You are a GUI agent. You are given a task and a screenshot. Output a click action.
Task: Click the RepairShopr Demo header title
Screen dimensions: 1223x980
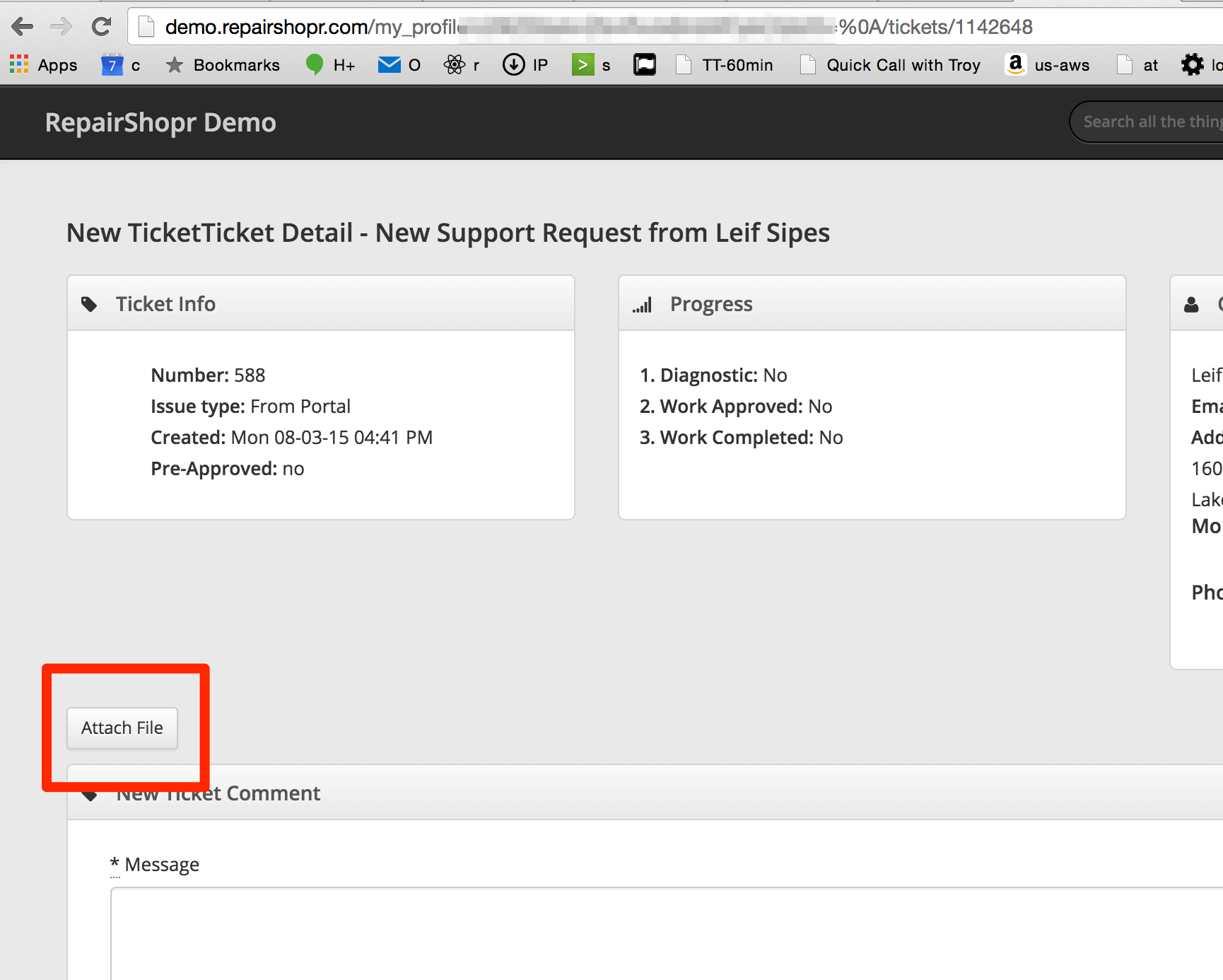pos(160,122)
